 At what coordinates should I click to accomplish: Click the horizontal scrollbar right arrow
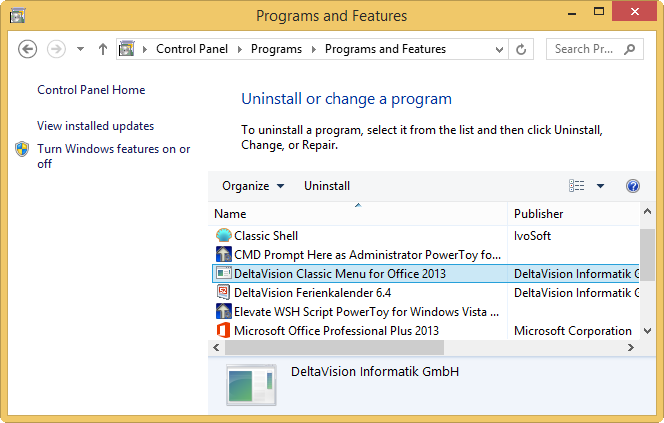pos(631,348)
